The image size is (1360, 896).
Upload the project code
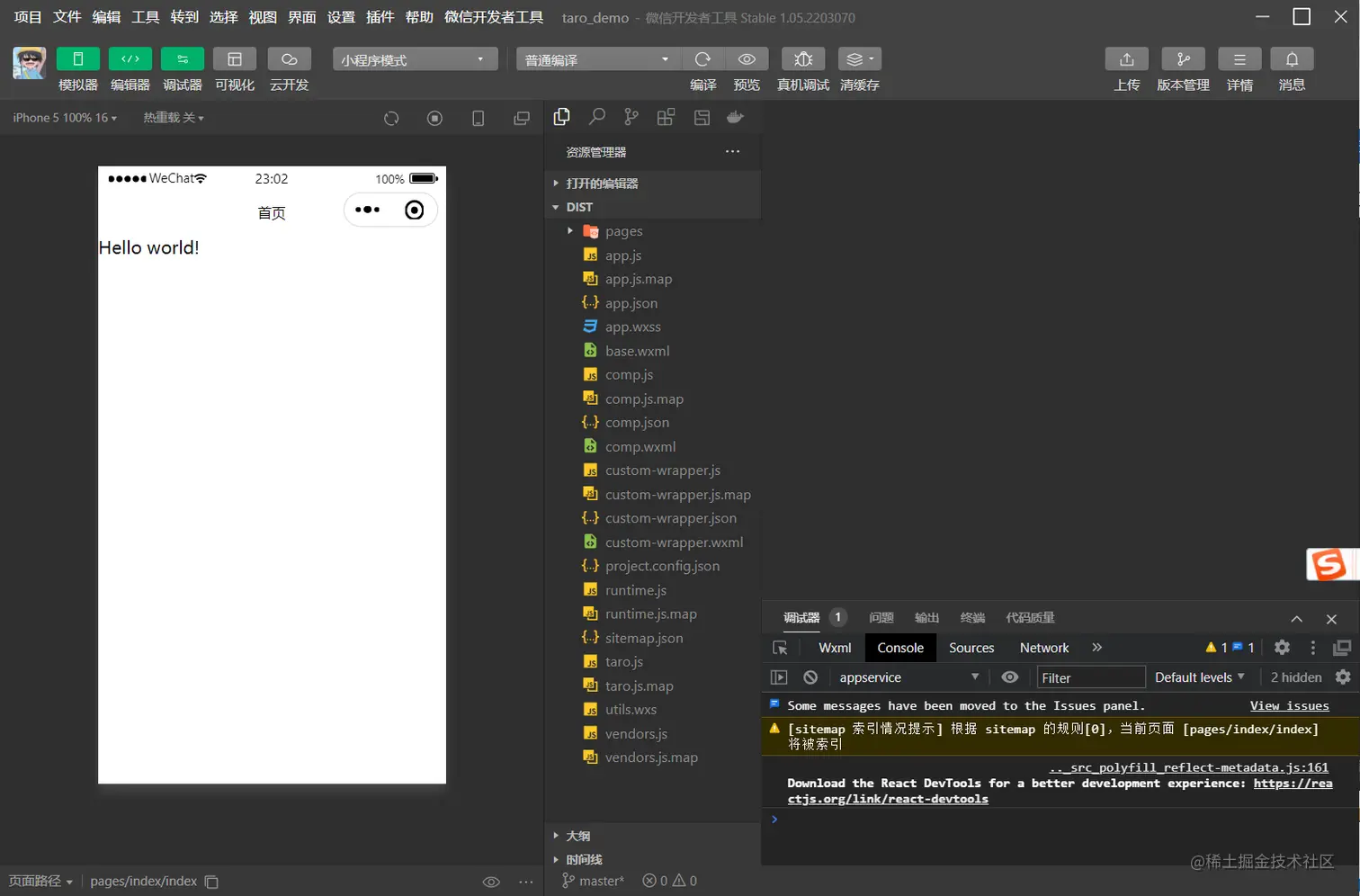[x=1127, y=59]
